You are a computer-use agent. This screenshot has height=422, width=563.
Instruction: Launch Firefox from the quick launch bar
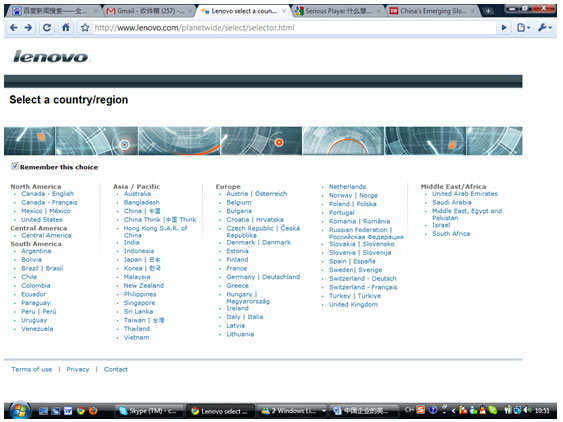point(93,411)
